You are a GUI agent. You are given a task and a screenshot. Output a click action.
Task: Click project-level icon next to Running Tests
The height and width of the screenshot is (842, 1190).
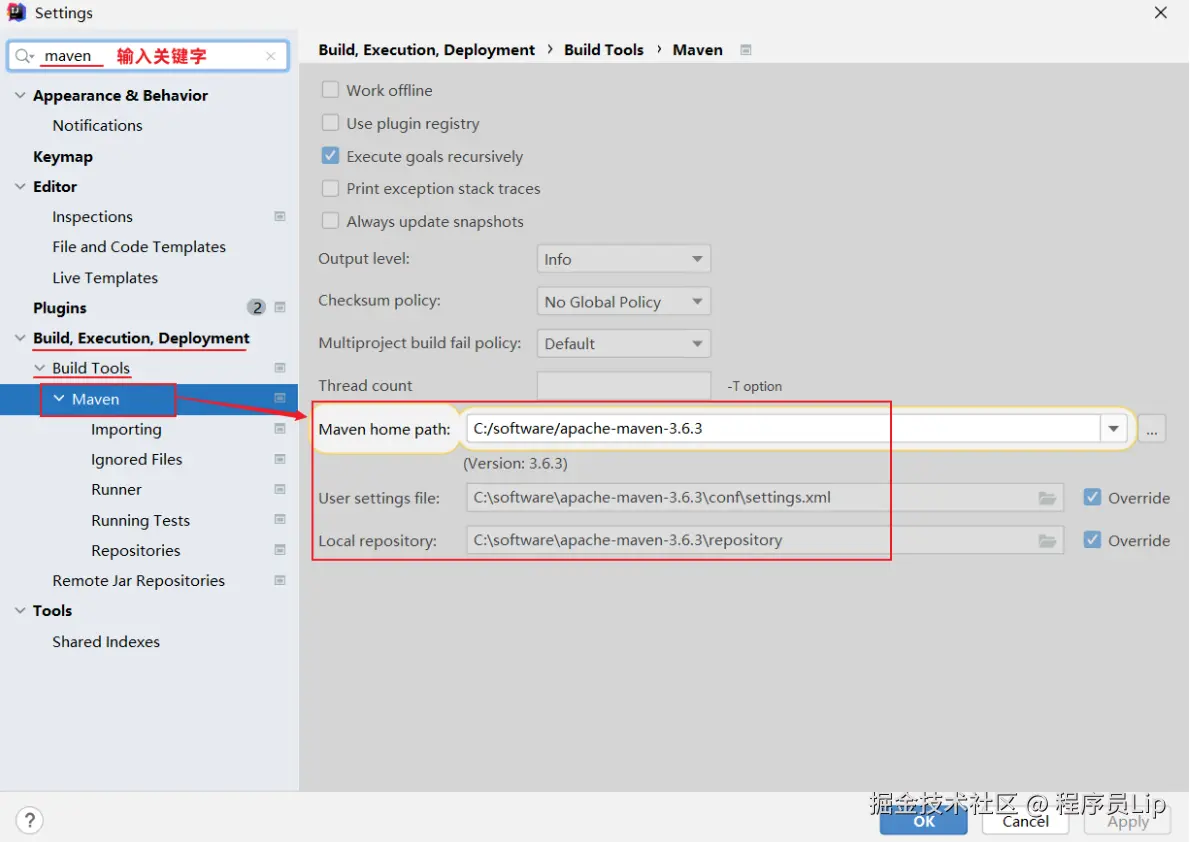[x=279, y=520]
